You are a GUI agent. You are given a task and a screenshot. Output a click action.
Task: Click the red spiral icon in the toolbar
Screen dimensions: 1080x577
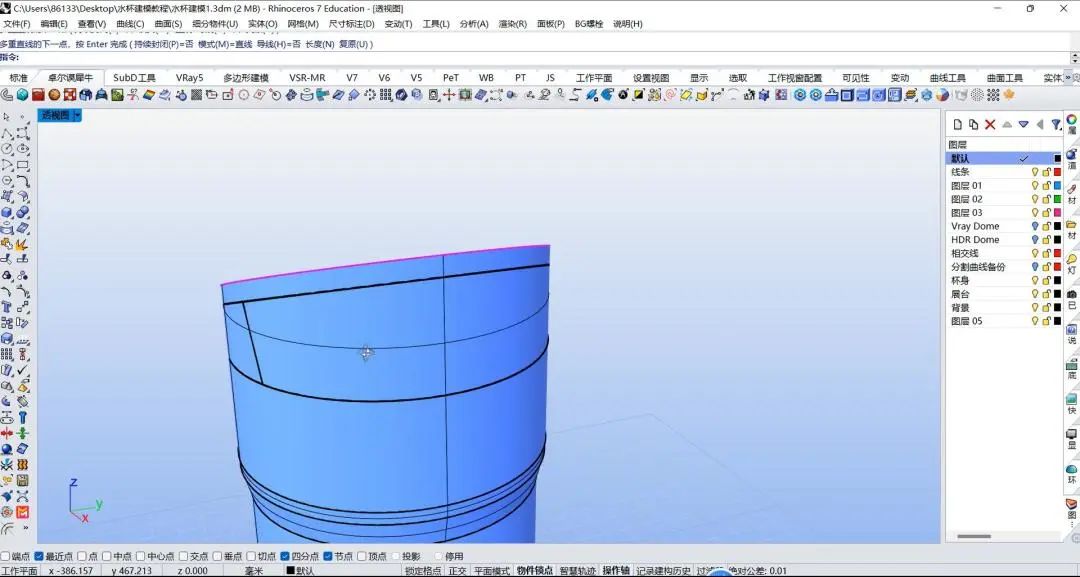point(670,94)
